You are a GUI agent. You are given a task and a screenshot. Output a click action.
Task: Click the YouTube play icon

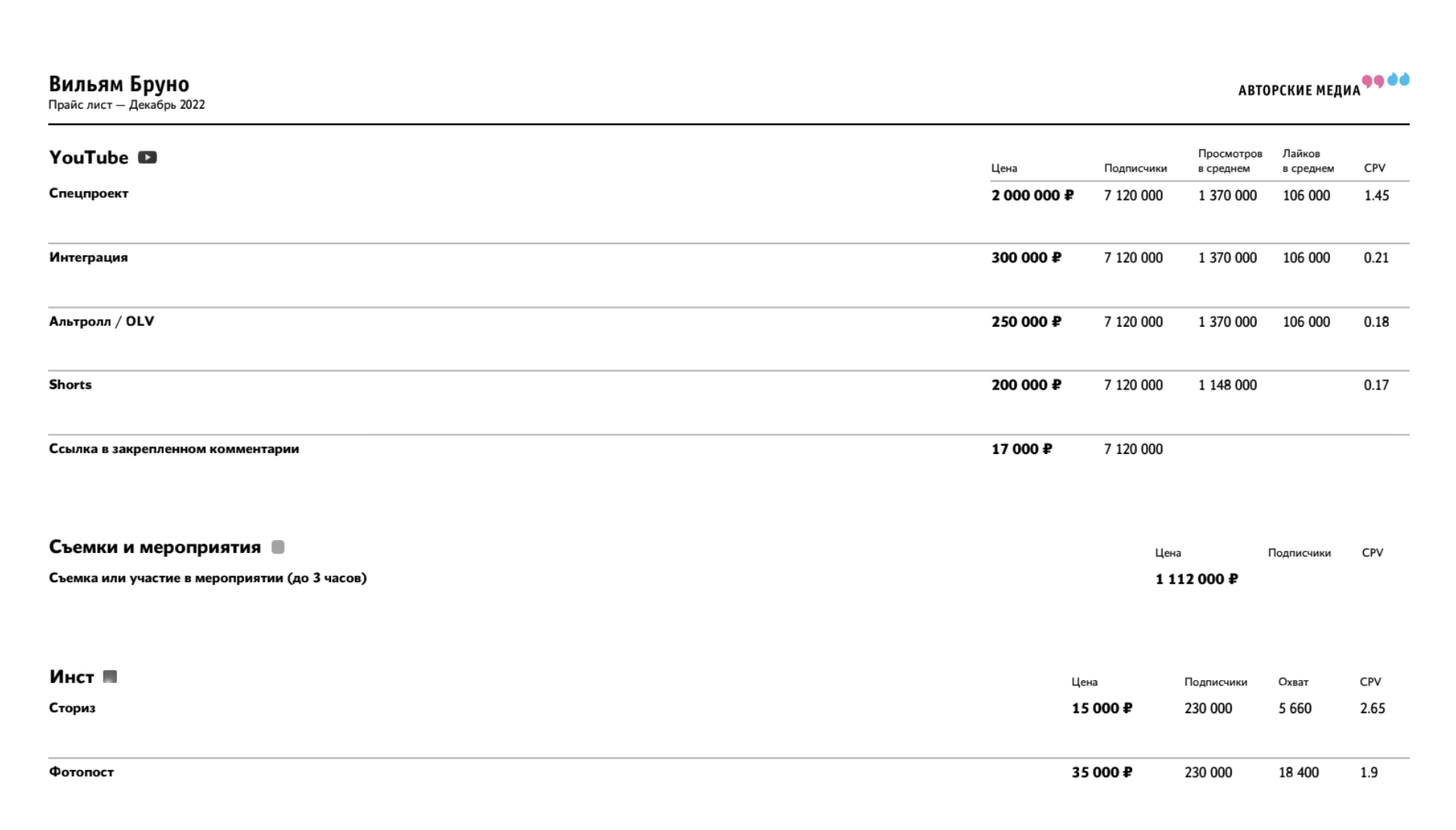click(x=148, y=157)
